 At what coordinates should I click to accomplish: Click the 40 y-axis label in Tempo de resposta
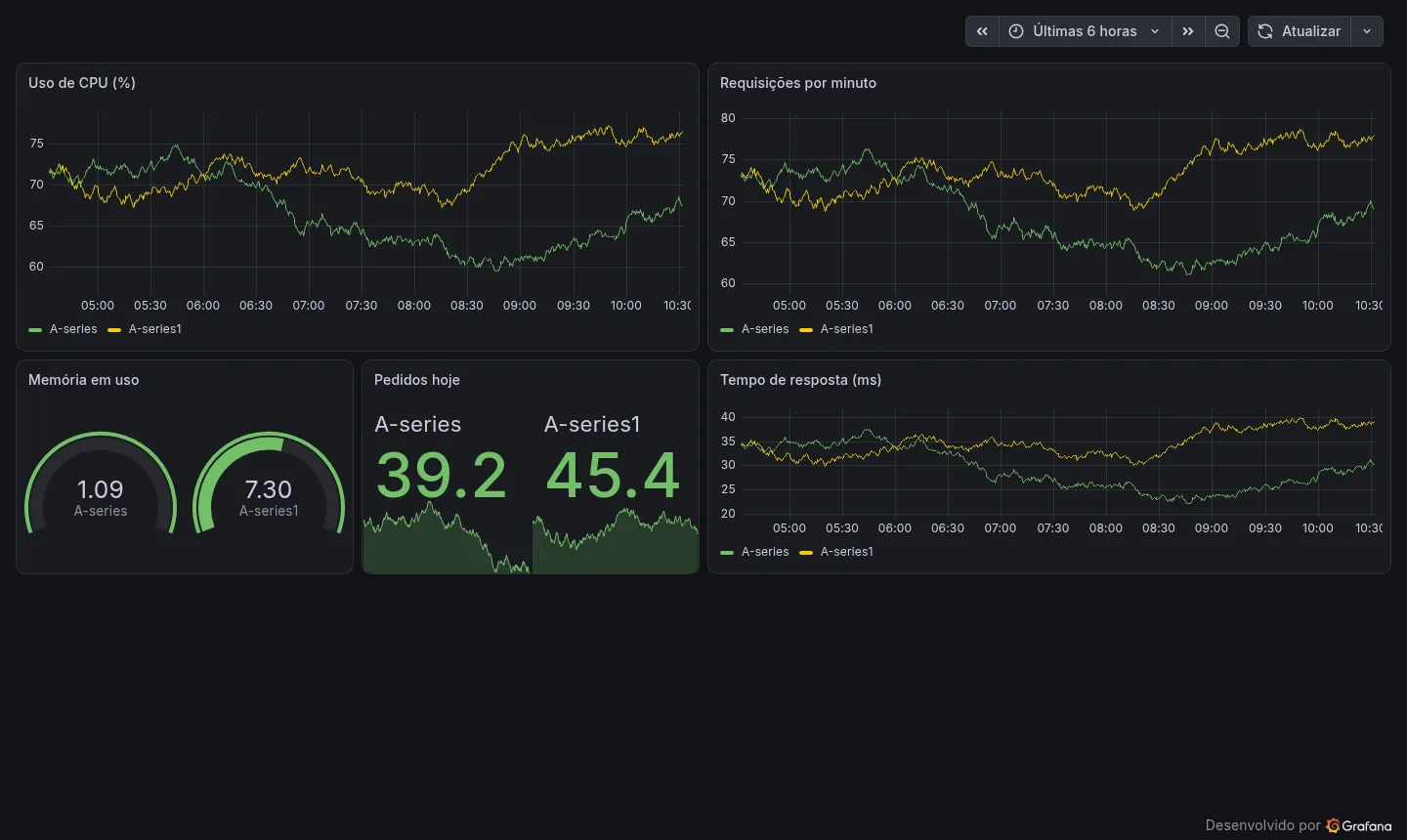point(728,417)
